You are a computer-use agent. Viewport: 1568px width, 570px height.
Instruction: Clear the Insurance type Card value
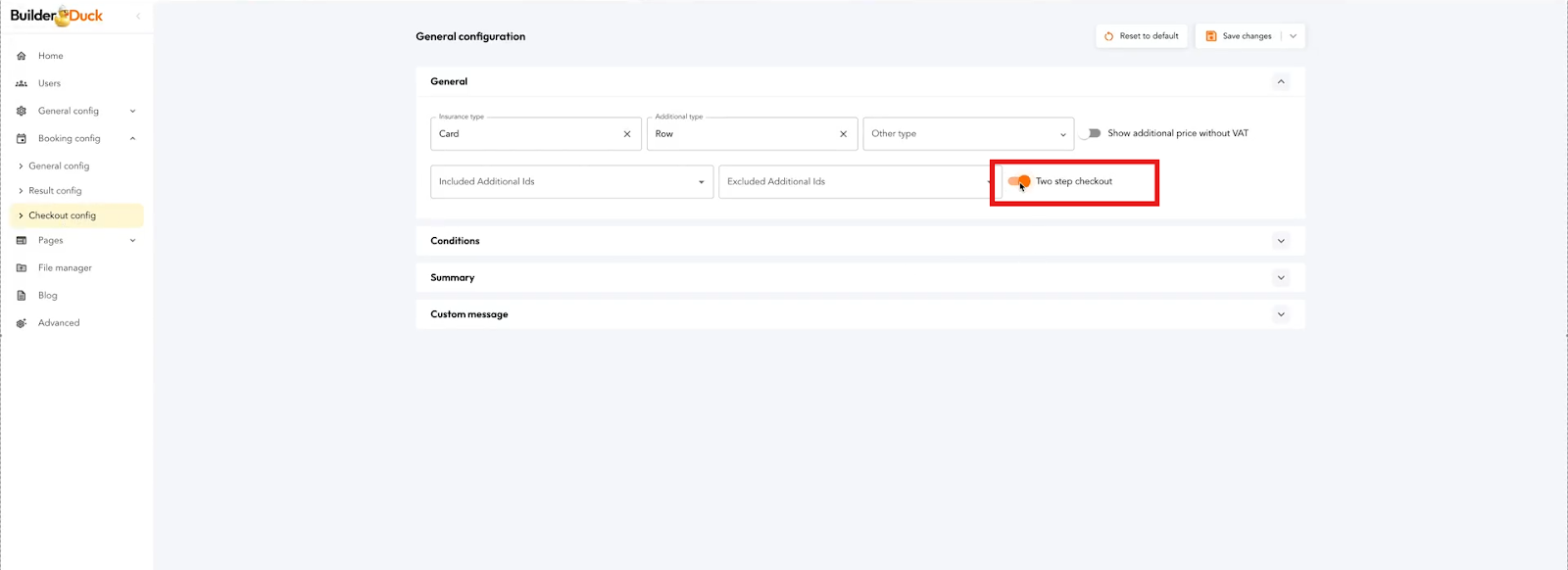point(627,134)
